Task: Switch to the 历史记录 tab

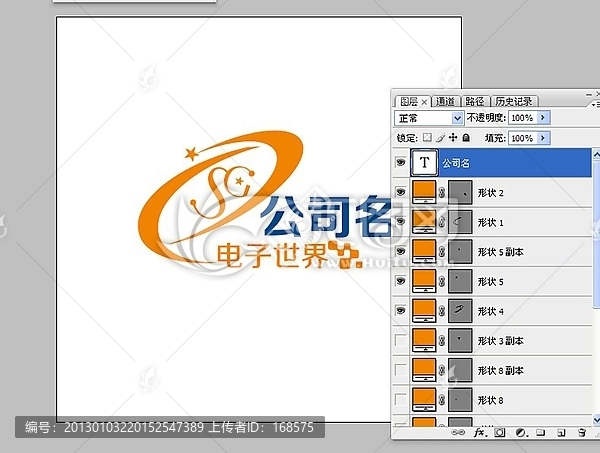Action: pos(514,101)
